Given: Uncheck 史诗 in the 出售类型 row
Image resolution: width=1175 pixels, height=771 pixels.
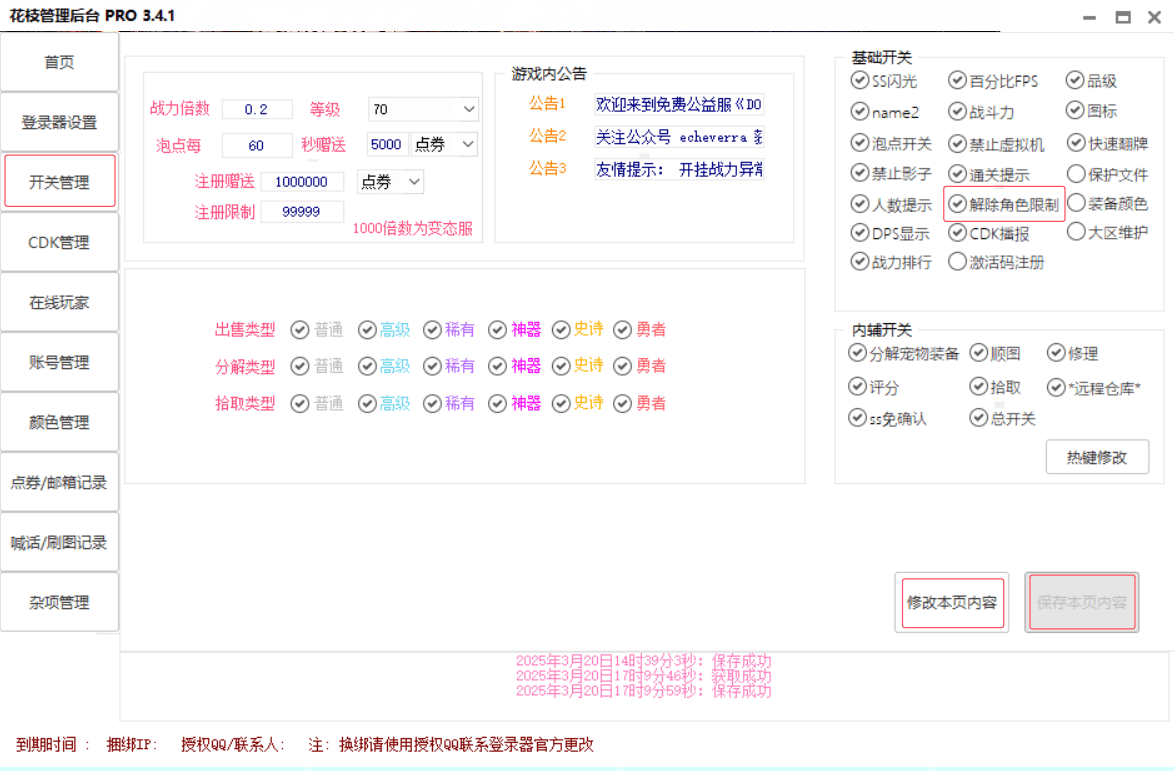Looking at the screenshot, I should pyautogui.click(x=560, y=330).
